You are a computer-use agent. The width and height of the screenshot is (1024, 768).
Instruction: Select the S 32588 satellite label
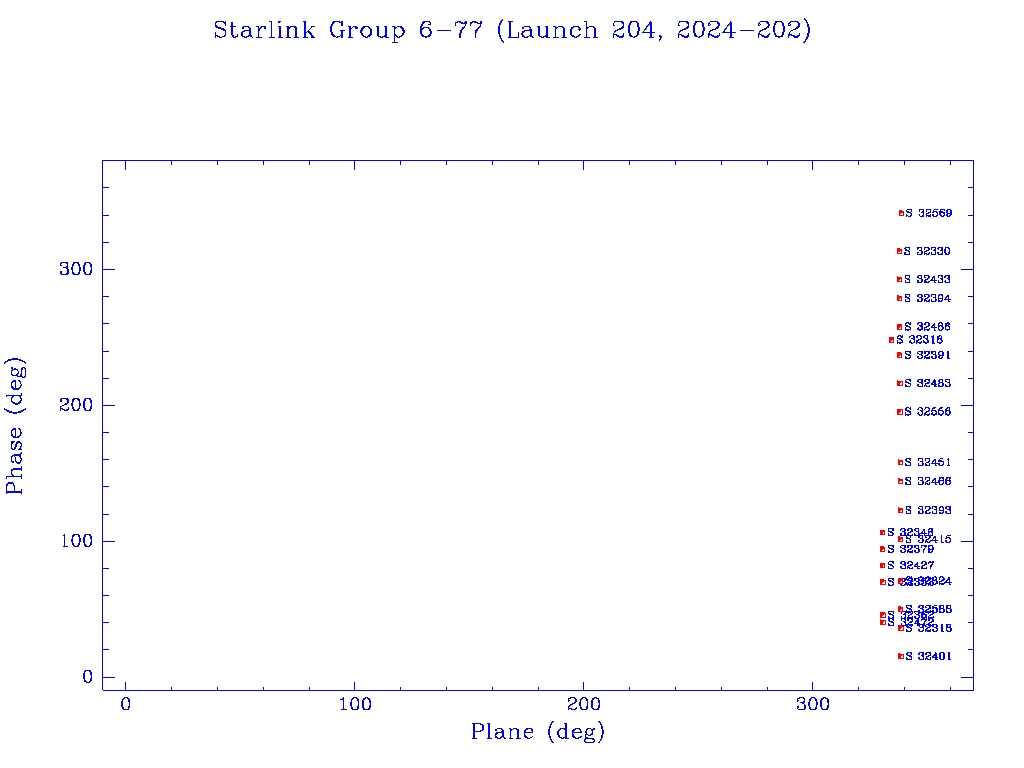[928, 609]
